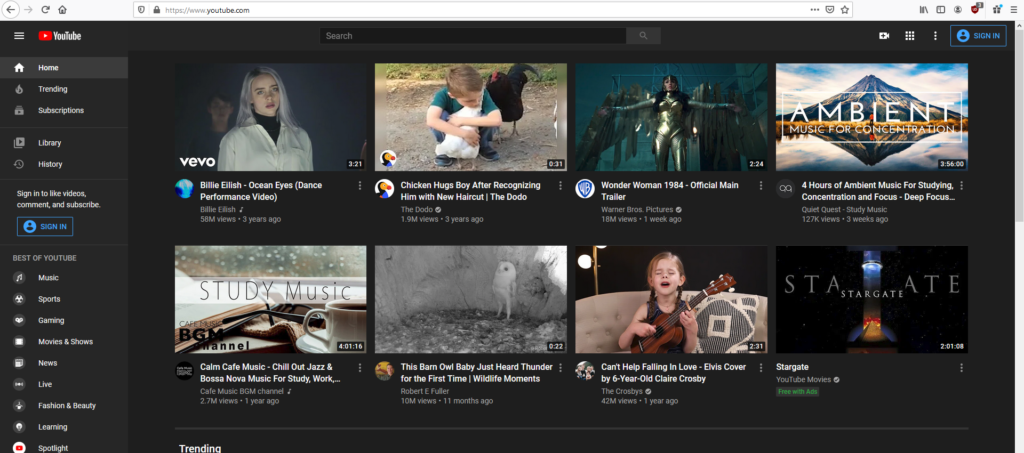Play the barn owl baby thumbnail
1024x453 pixels.
(x=471, y=300)
